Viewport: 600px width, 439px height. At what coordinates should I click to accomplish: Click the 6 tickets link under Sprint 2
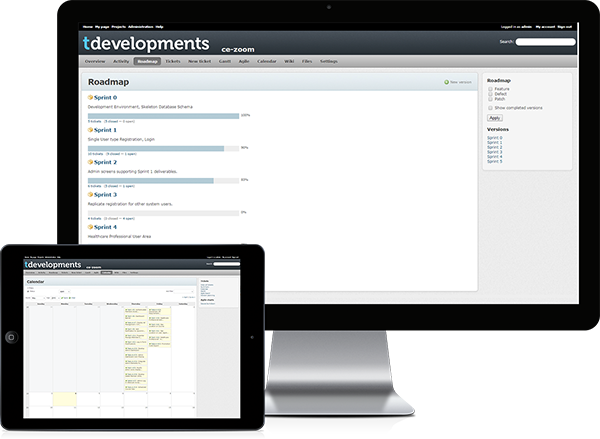pyautogui.click(x=95, y=186)
